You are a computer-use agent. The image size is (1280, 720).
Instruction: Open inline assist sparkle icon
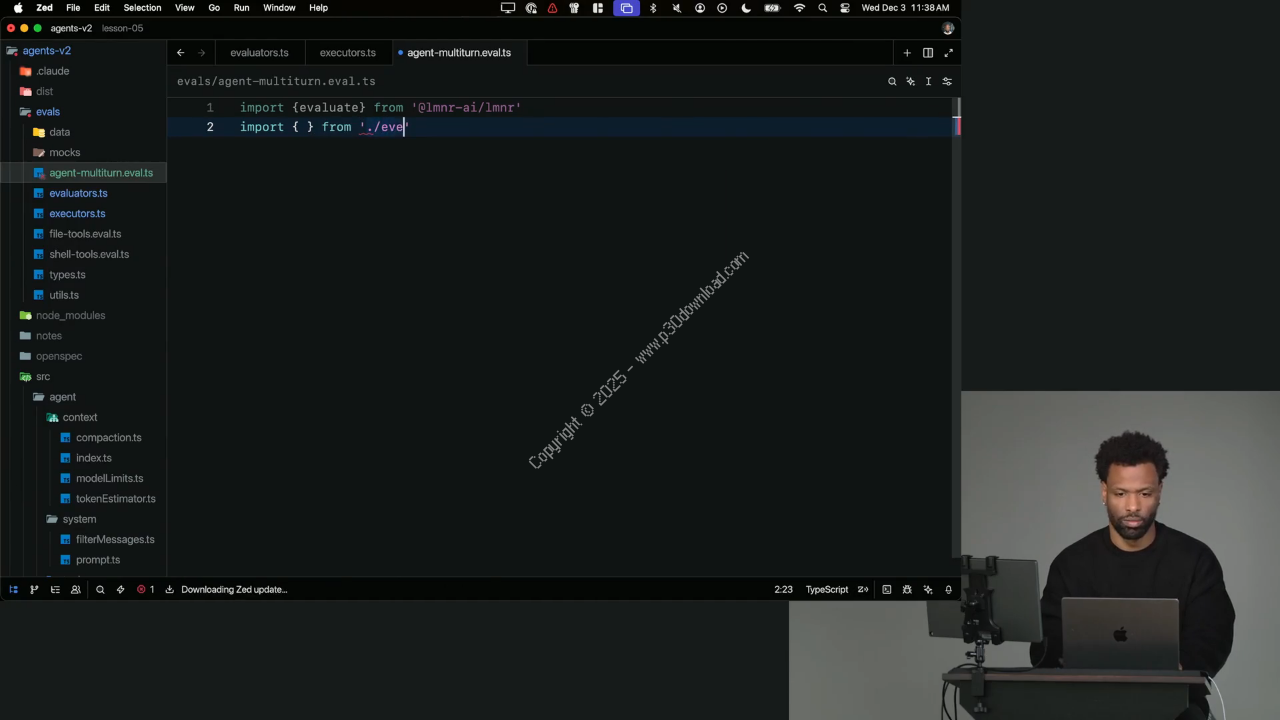coord(910,82)
